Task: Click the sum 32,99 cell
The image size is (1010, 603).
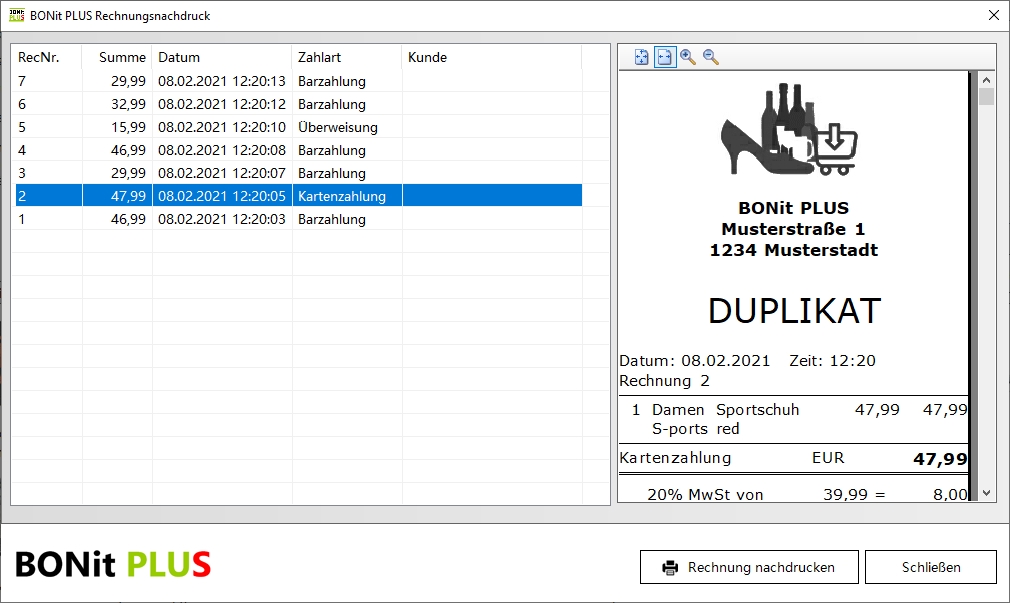Action: [x=117, y=104]
